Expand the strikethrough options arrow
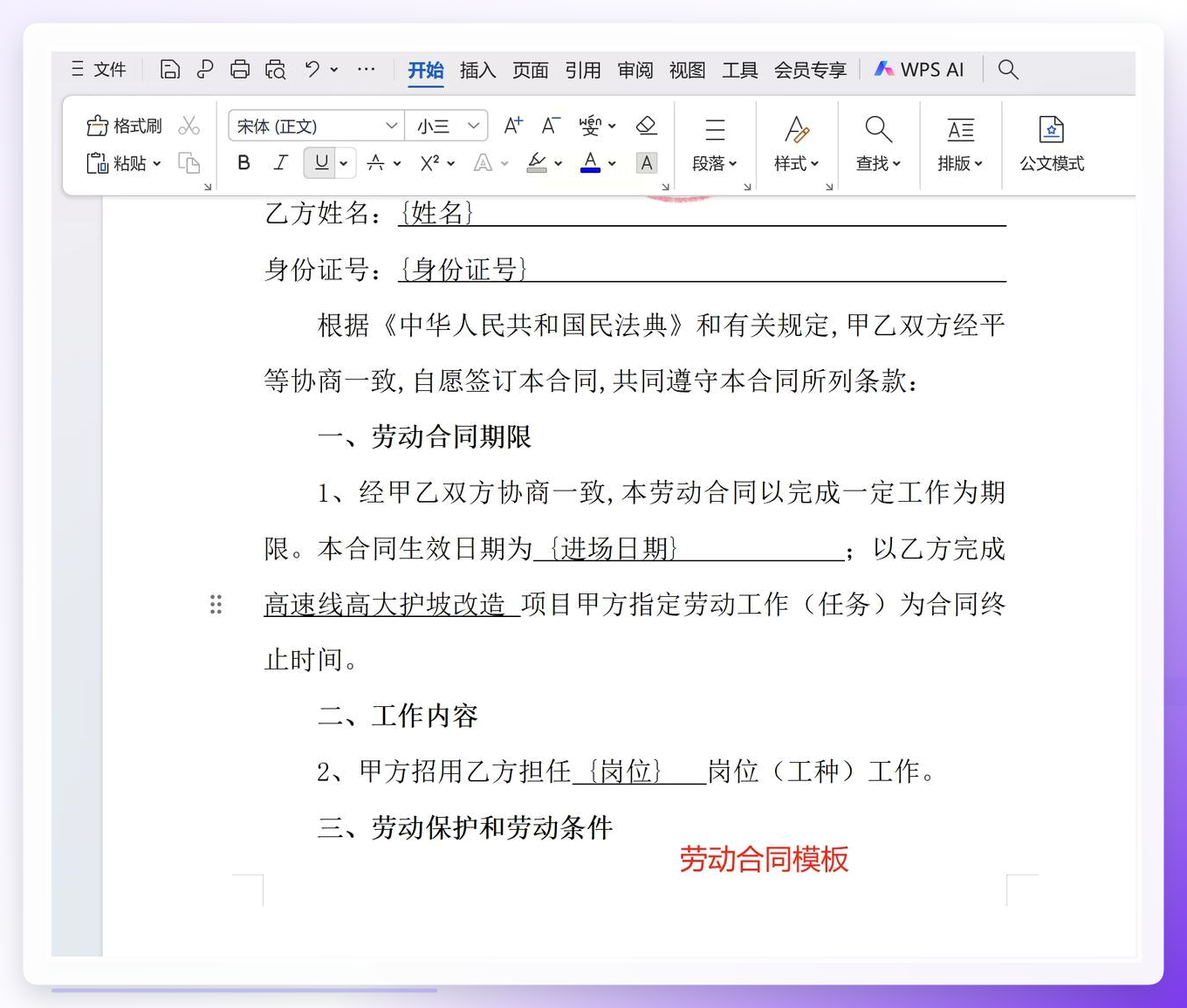Image resolution: width=1187 pixels, height=1008 pixels. click(397, 163)
